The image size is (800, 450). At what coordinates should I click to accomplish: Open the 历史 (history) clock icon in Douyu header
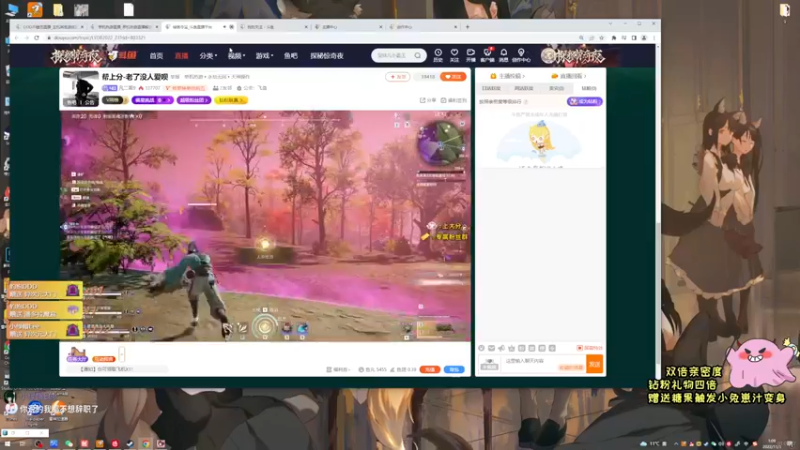tap(438, 53)
